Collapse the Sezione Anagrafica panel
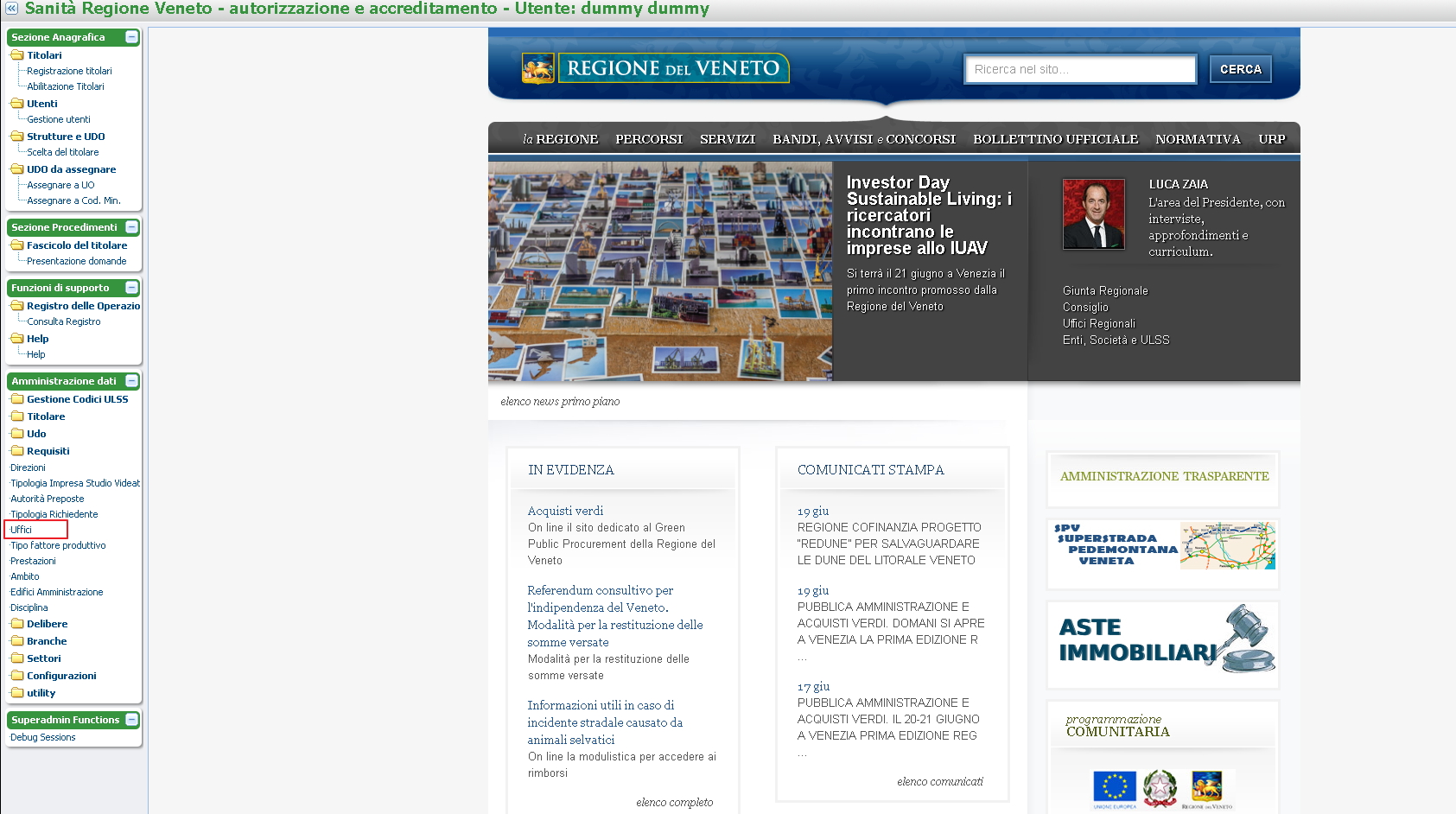Viewport: 1456px width, 814px height. [131, 37]
